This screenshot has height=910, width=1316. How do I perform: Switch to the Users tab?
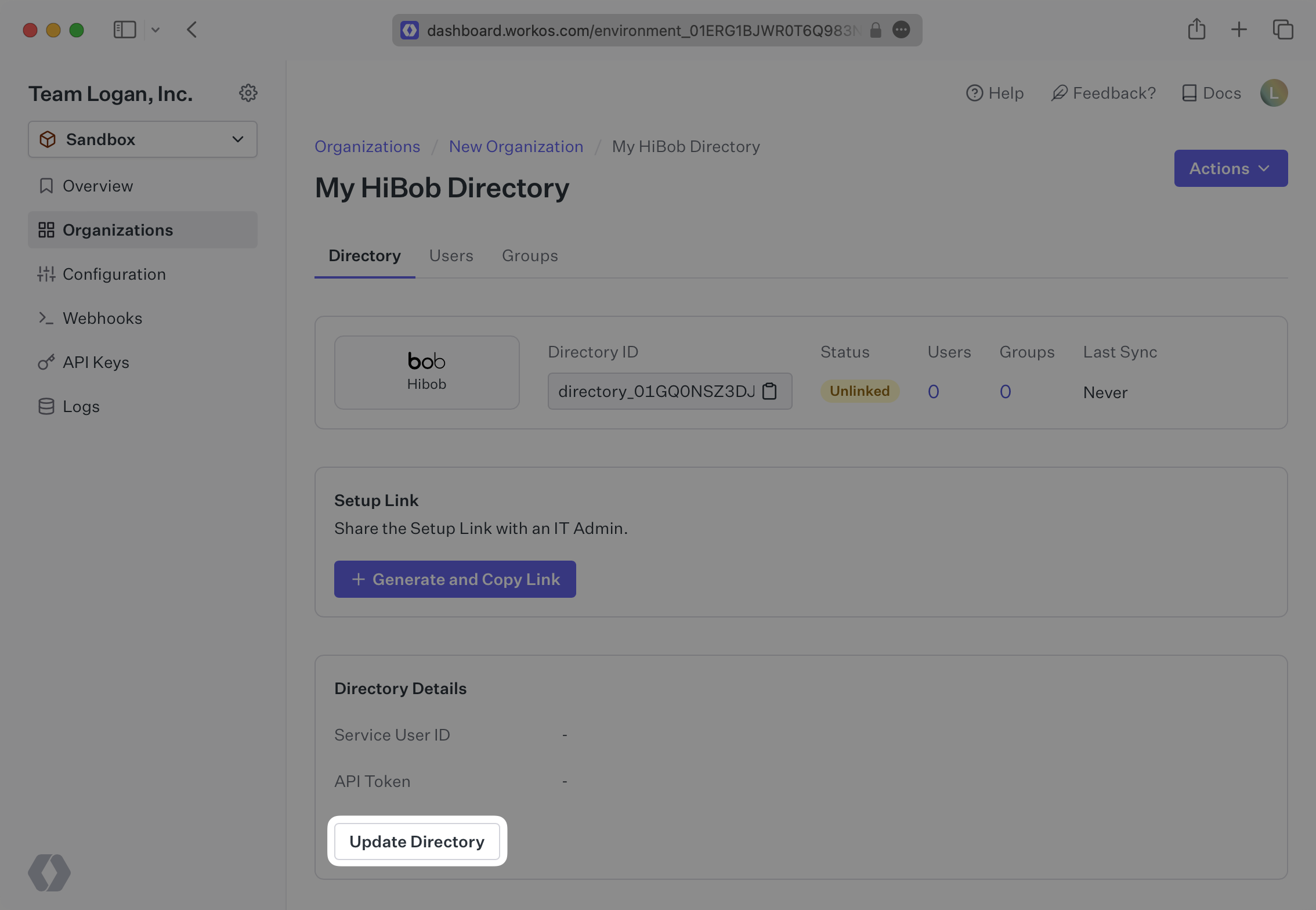point(451,255)
